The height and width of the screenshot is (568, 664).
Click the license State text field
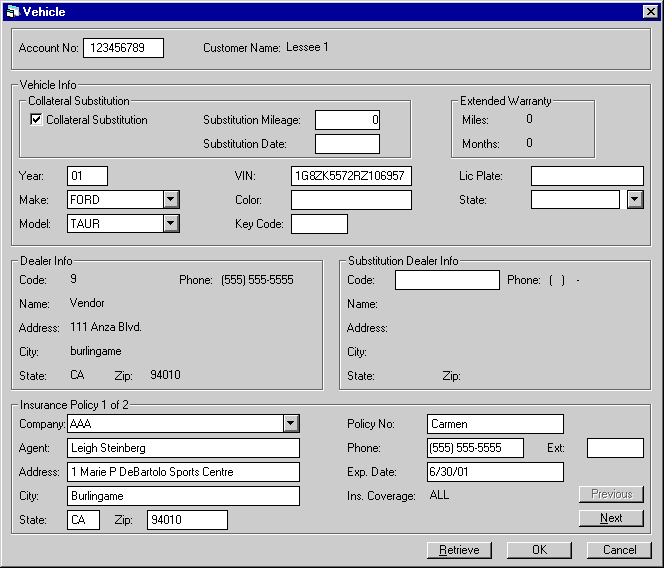pos(575,199)
